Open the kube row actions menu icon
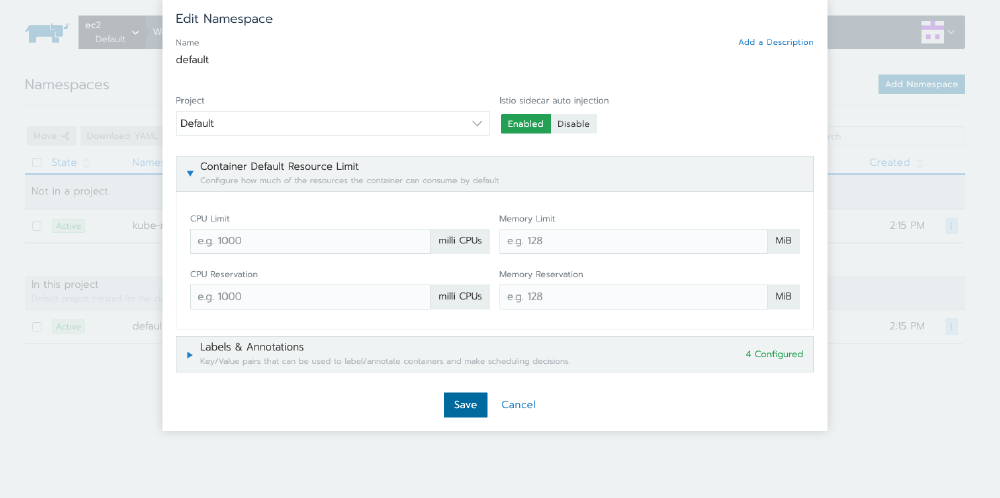This screenshot has height=498, width=1000. [x=950, y=226]
